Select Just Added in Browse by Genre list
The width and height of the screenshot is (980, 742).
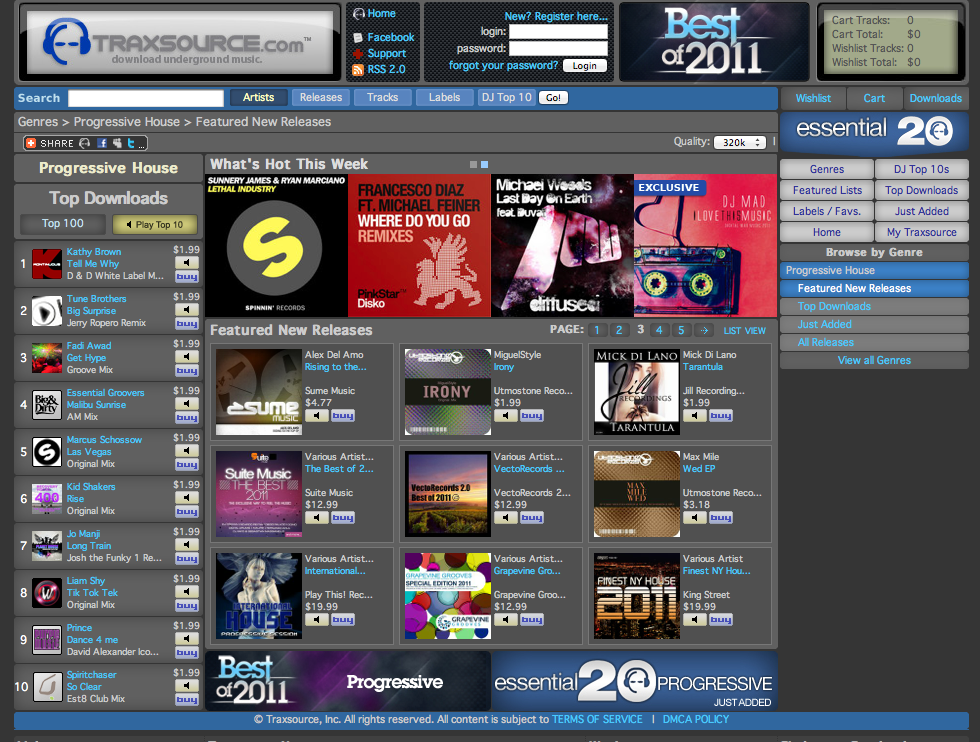click(x=874, y=324)
